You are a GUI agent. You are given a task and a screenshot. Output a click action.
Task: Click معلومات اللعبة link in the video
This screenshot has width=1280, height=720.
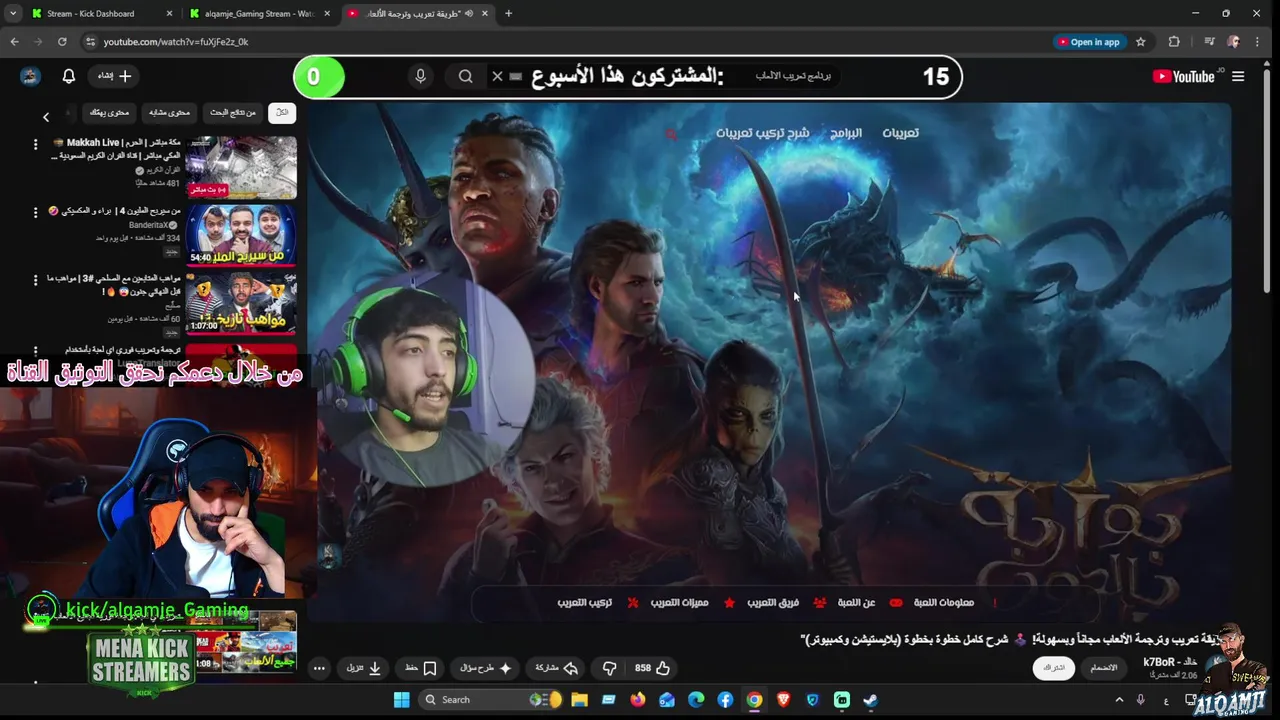(x=943, y=603)
